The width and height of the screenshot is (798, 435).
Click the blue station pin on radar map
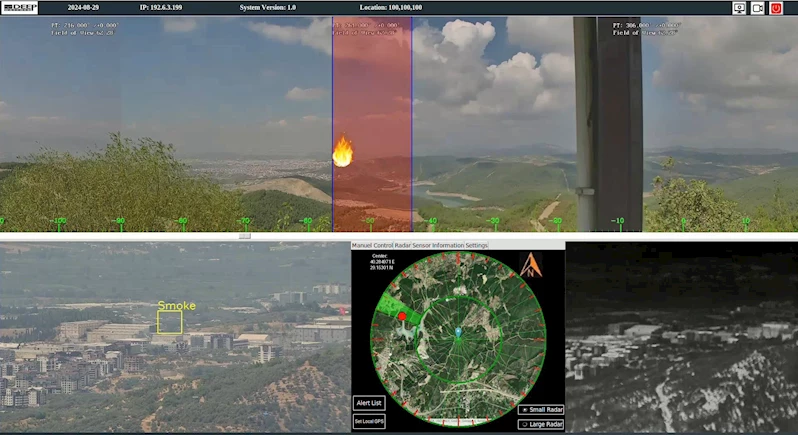click(458, 333)
